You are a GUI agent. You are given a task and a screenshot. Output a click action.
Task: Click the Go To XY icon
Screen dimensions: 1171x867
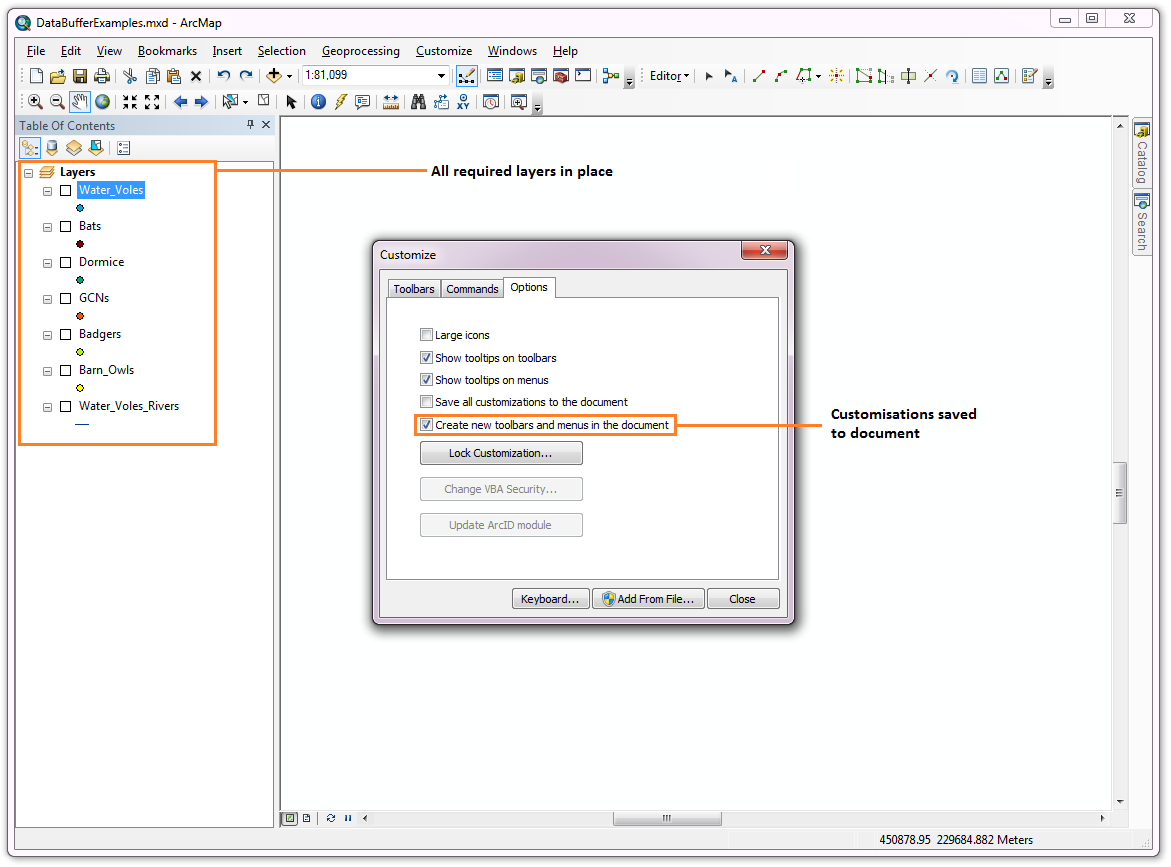[x=463, y=102]
